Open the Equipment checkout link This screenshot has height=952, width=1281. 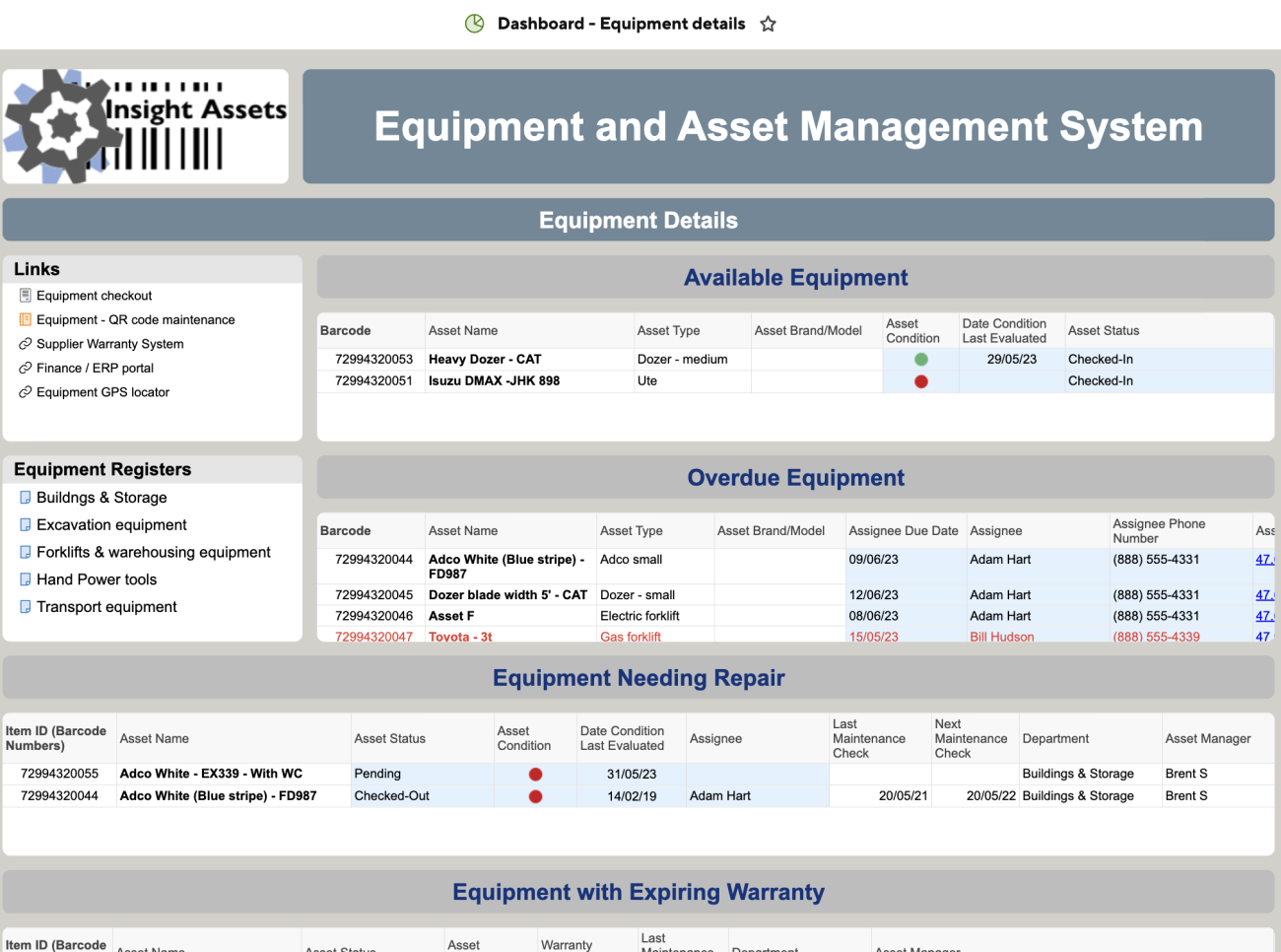pyautogui.click(x=94, y=295)
